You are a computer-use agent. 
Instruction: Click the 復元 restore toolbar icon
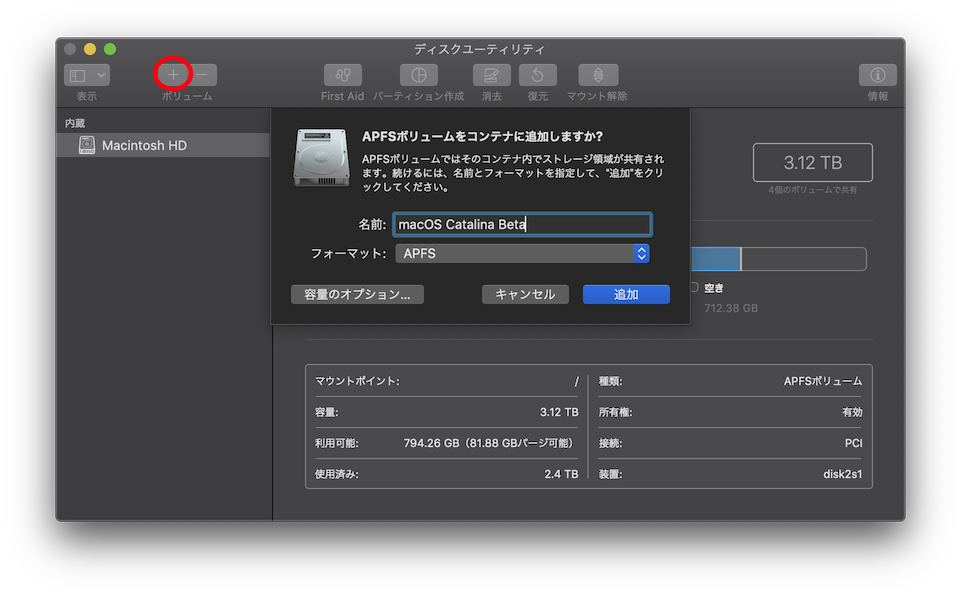pyautogui.click(x=537, y=75)
